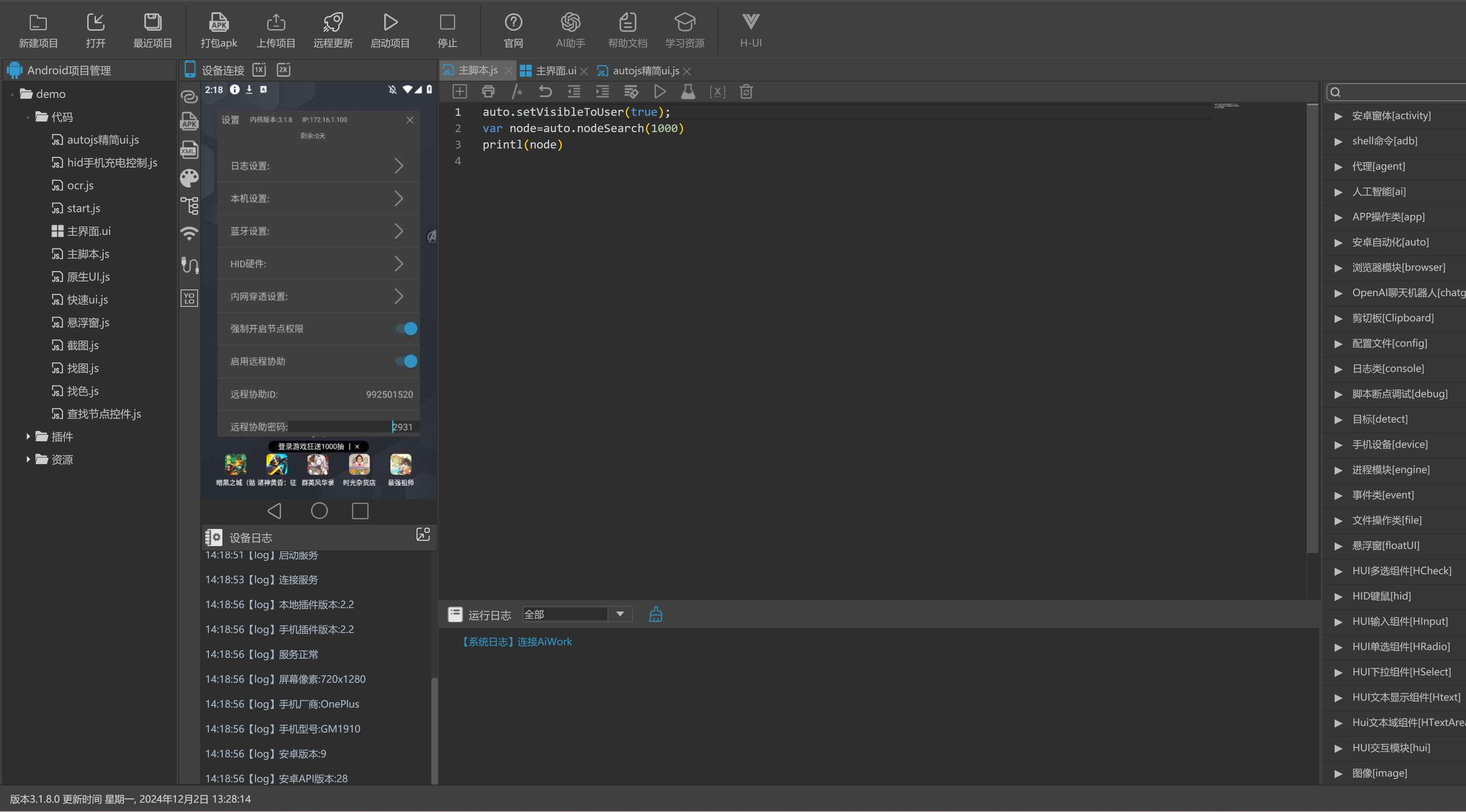Click the flask test icon in editor toolbar
This screenshot has width=1466, height=812.
click(688, 92)
